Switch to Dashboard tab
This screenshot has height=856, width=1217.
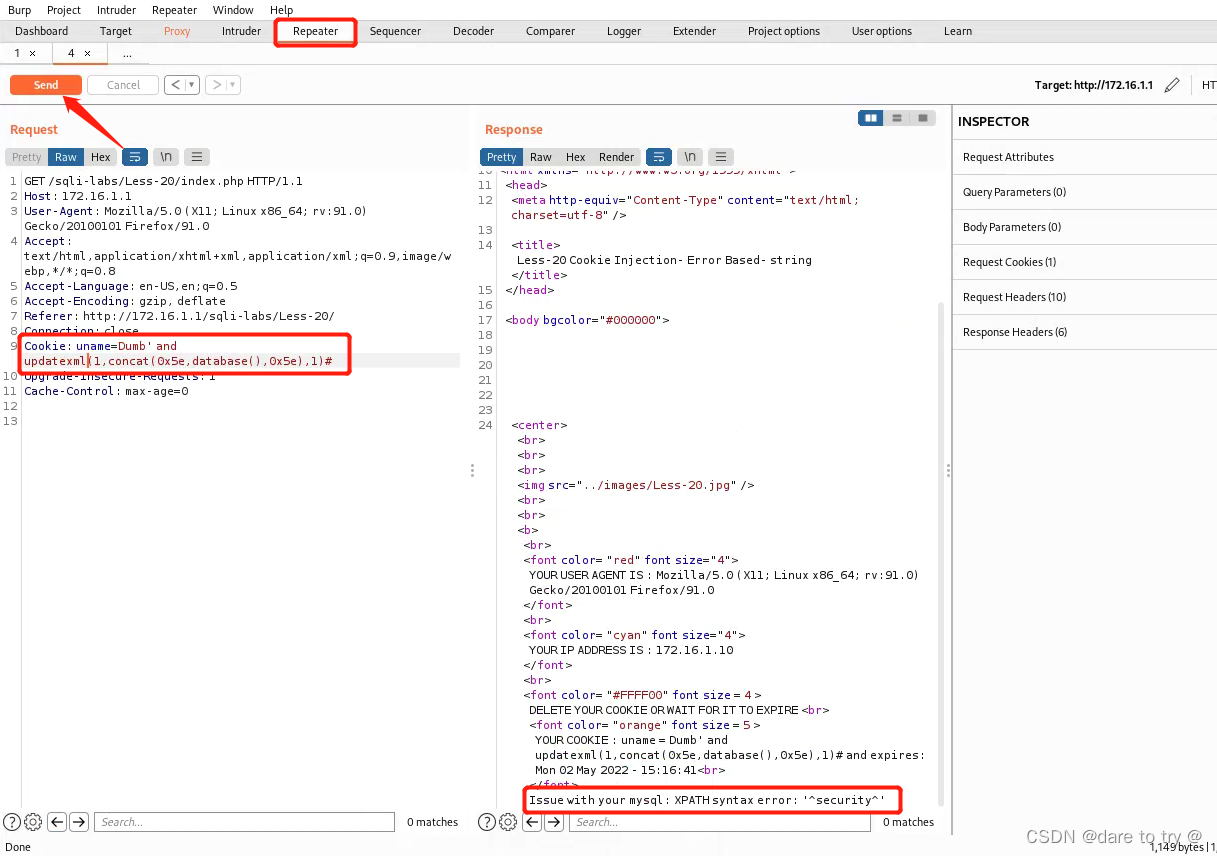pyautogui.click(x=42, y=31)
